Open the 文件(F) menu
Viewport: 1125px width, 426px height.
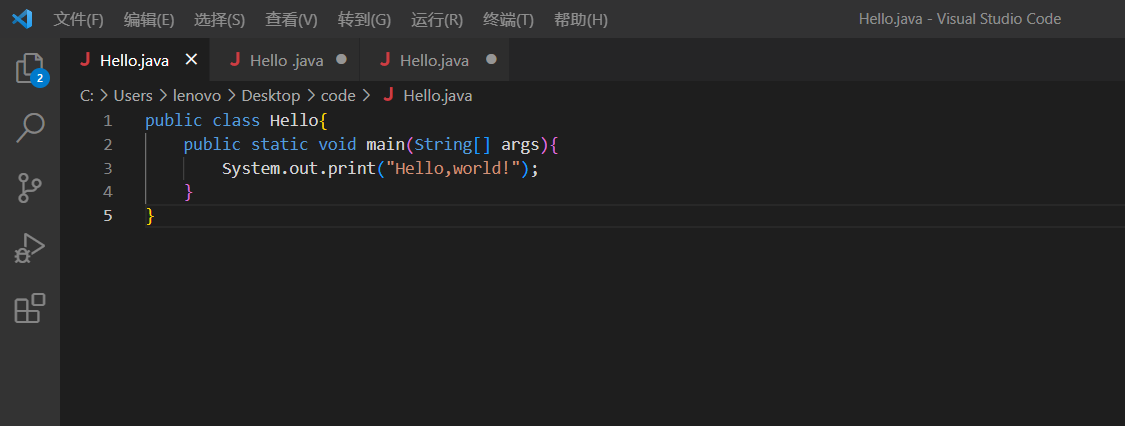click(78, 20)
